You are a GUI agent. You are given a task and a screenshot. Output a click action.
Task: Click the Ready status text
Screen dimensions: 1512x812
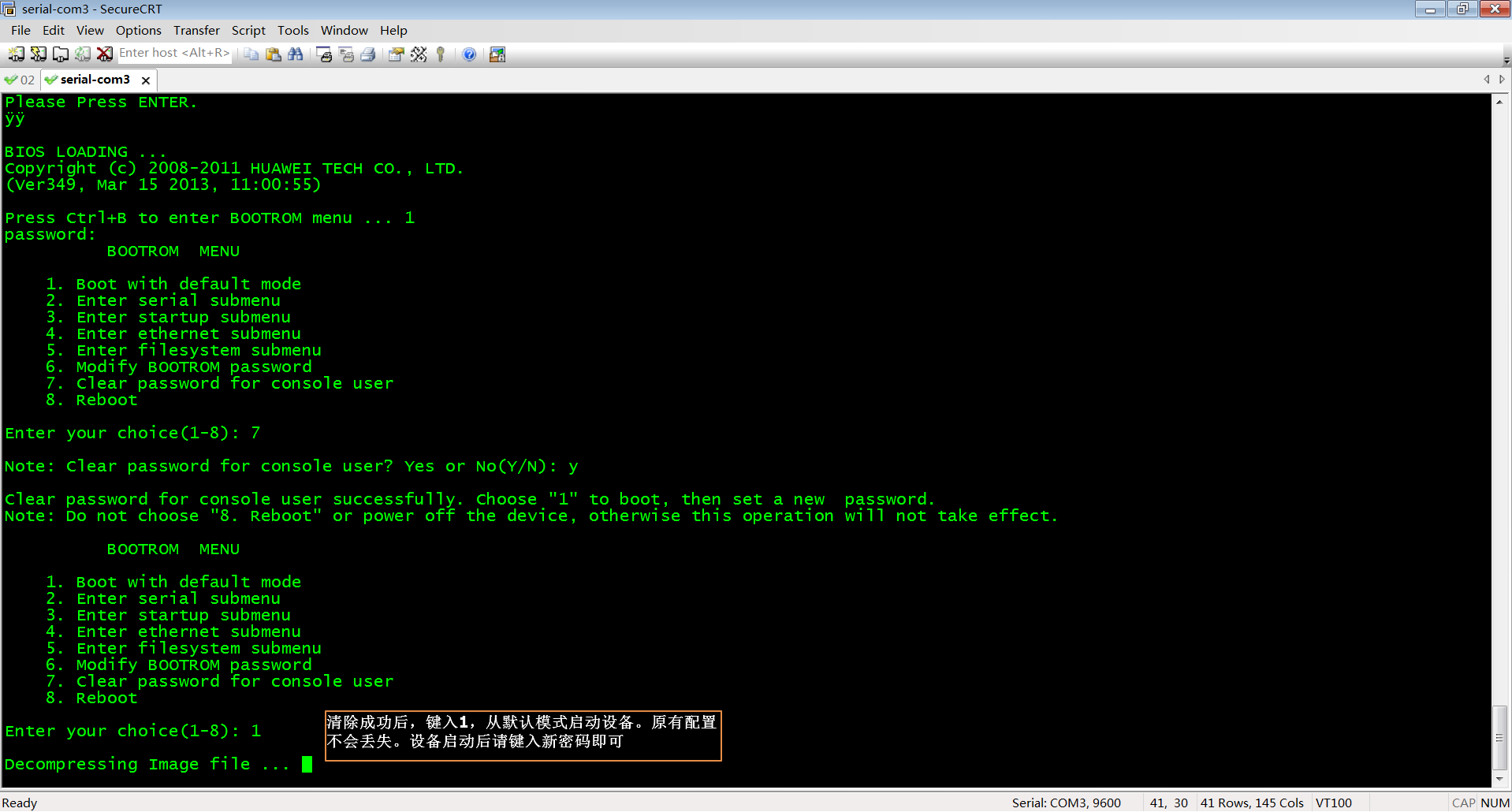pos(20,803)
